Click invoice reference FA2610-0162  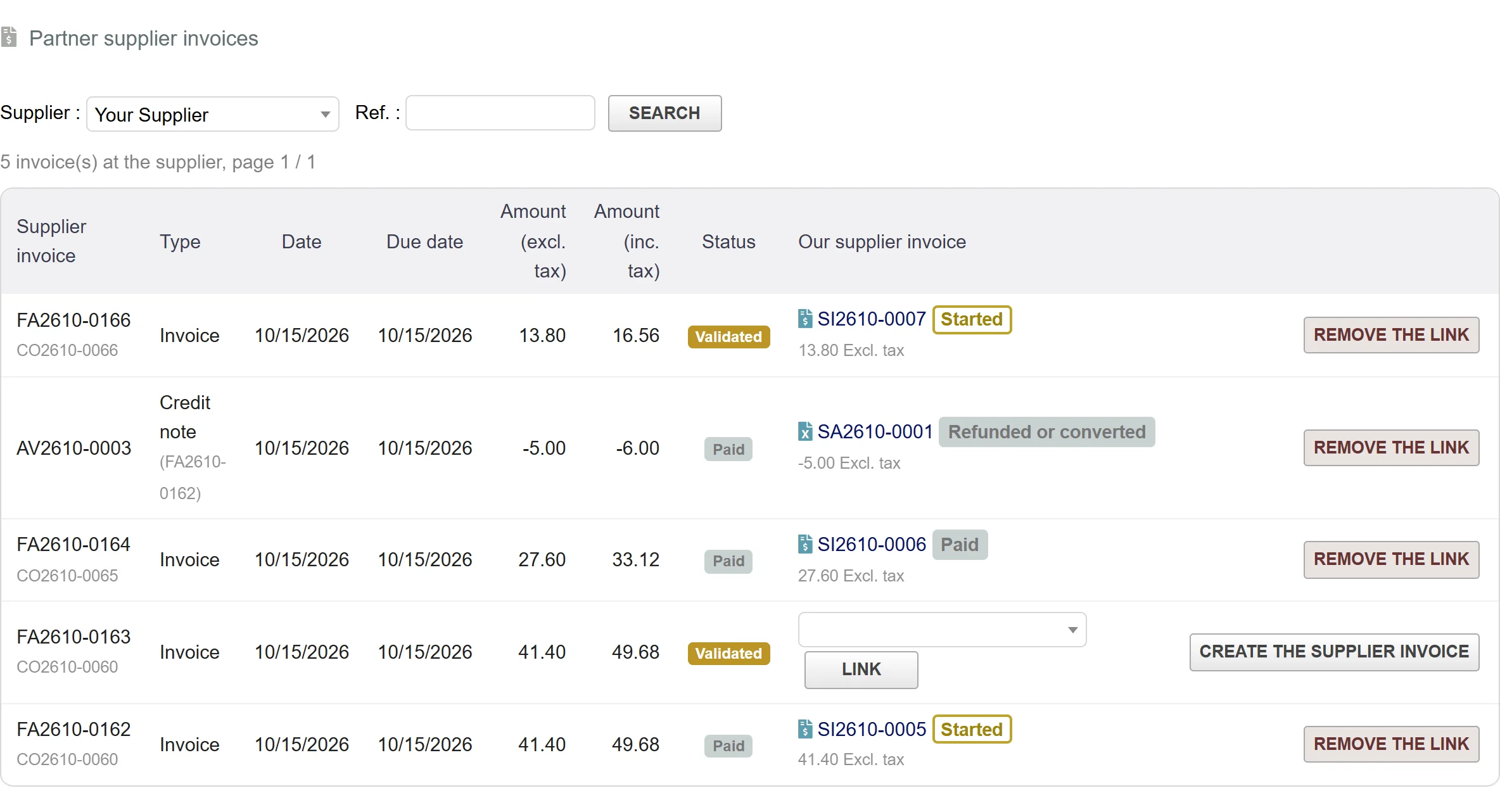coord(73,729)
